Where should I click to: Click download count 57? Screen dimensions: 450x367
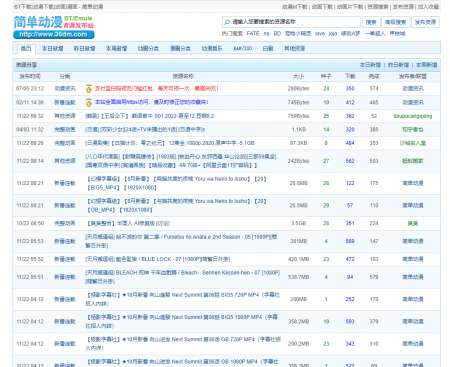click(350, 205)
